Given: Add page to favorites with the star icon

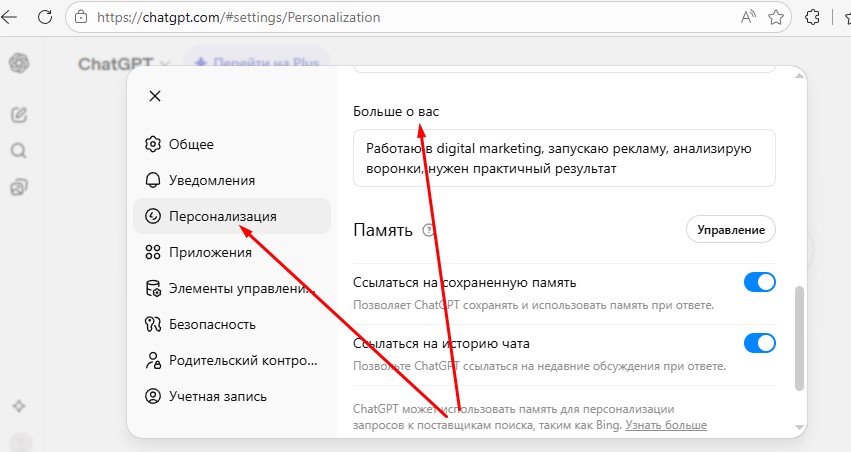Looking at the screenshot, I should pyautogui.click(x=776, y=17).
